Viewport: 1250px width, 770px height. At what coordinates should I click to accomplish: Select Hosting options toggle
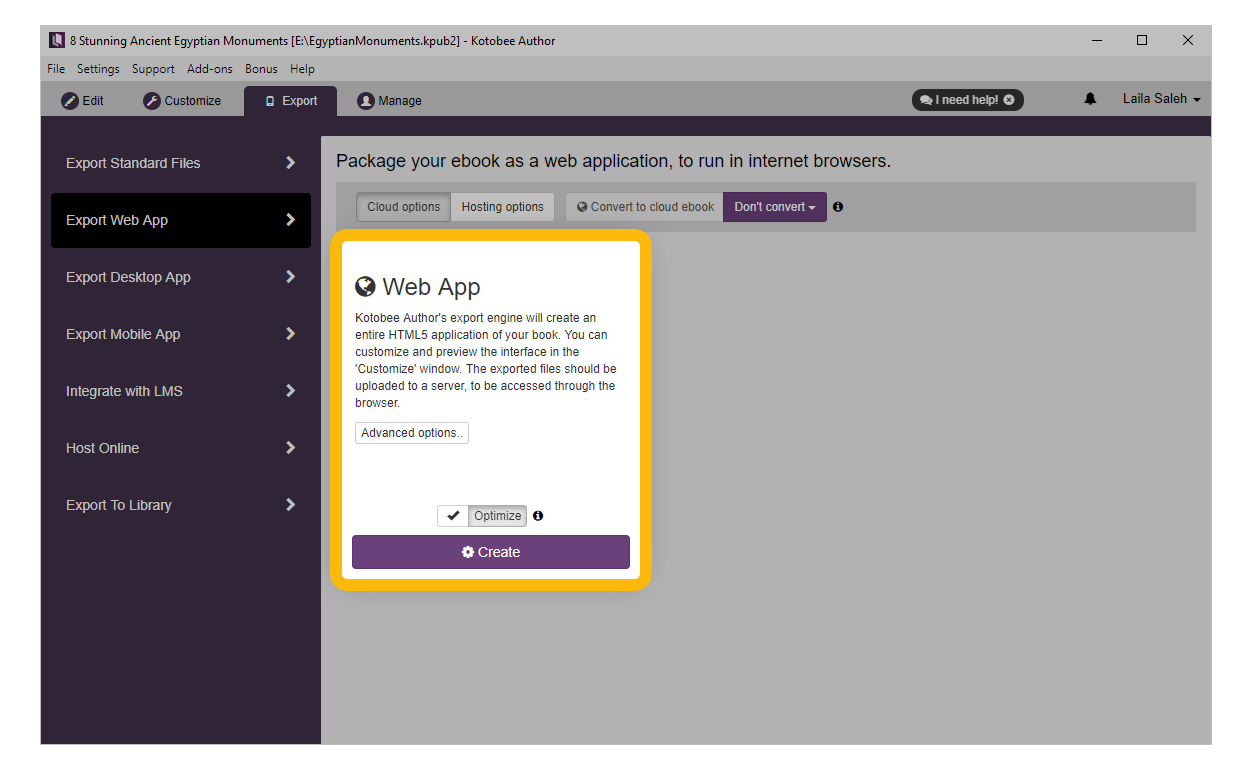(502, 207)
